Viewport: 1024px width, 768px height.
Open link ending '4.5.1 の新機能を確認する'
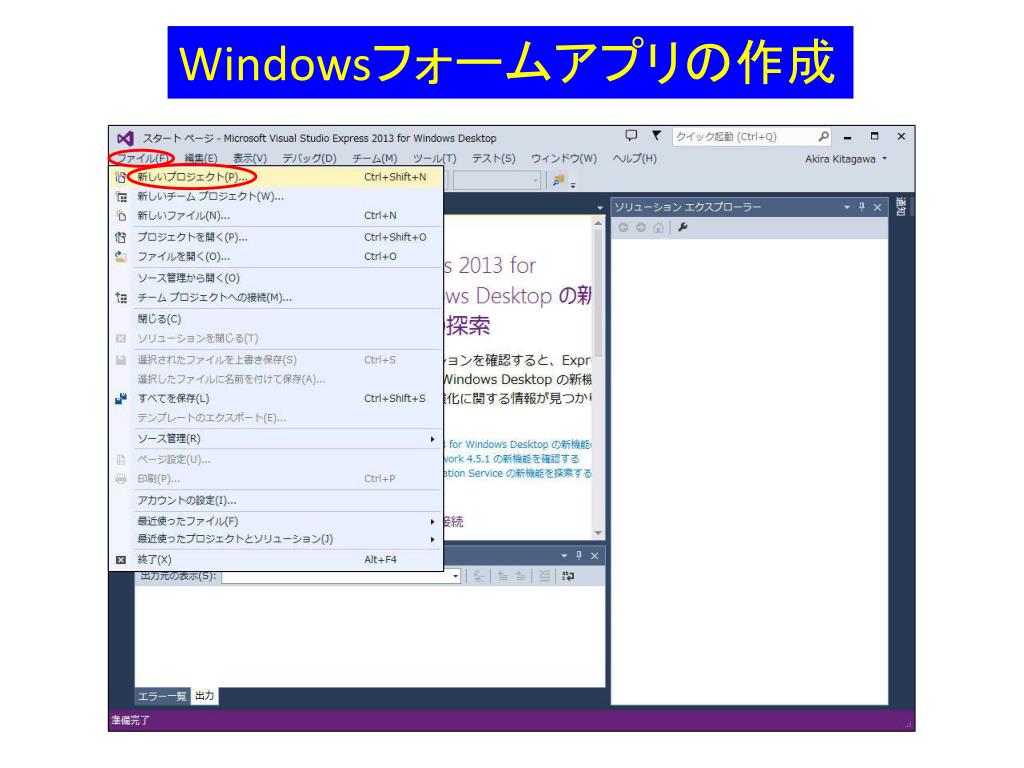click(511, 459)
